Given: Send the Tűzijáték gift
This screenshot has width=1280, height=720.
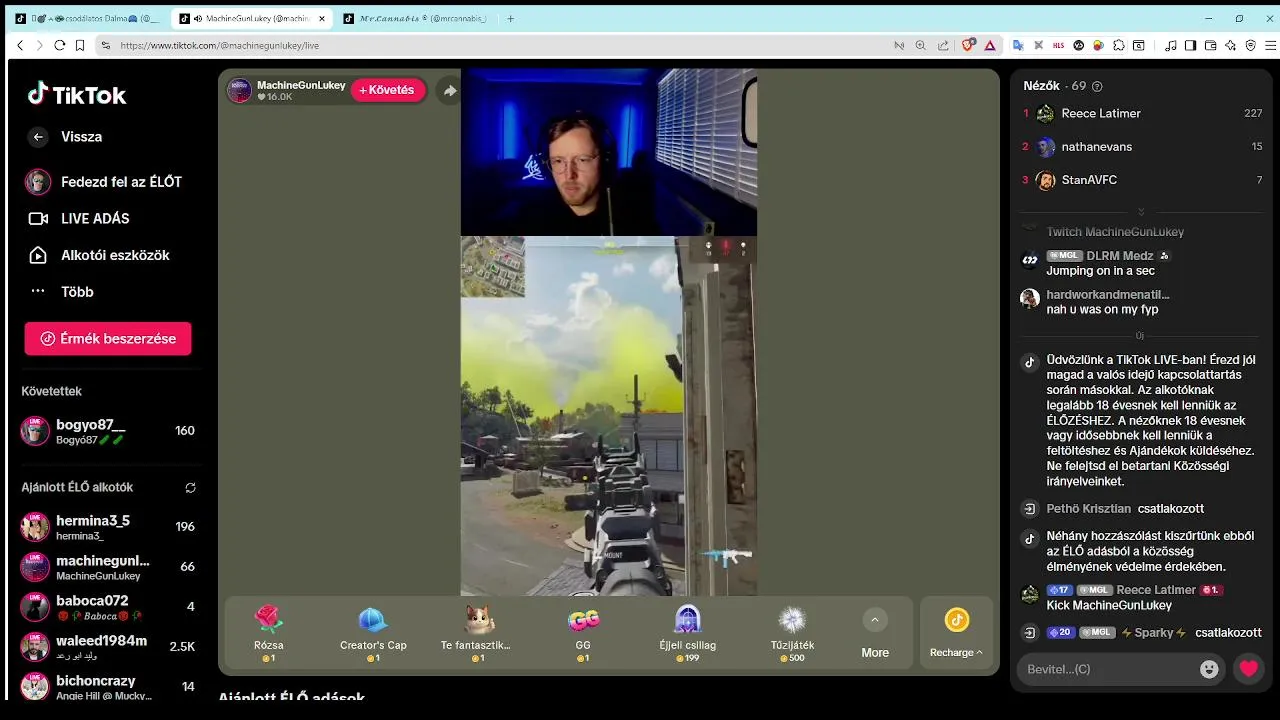Looking at the screenshot, I should (x=792, y=634).
